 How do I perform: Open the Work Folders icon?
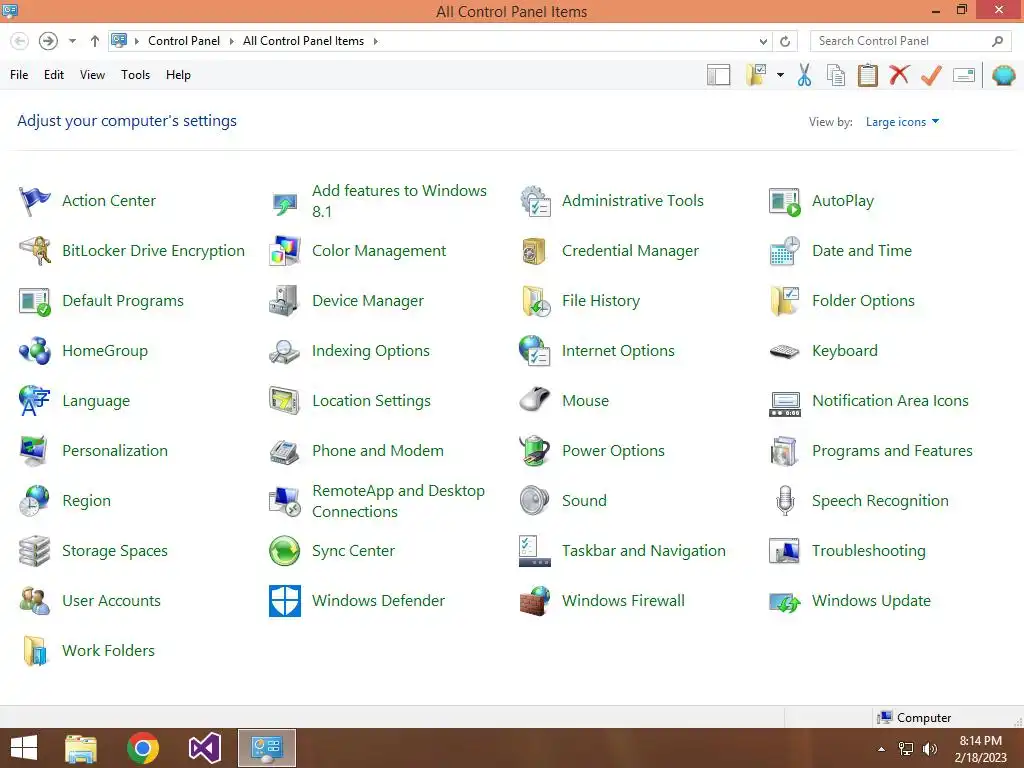35,651
